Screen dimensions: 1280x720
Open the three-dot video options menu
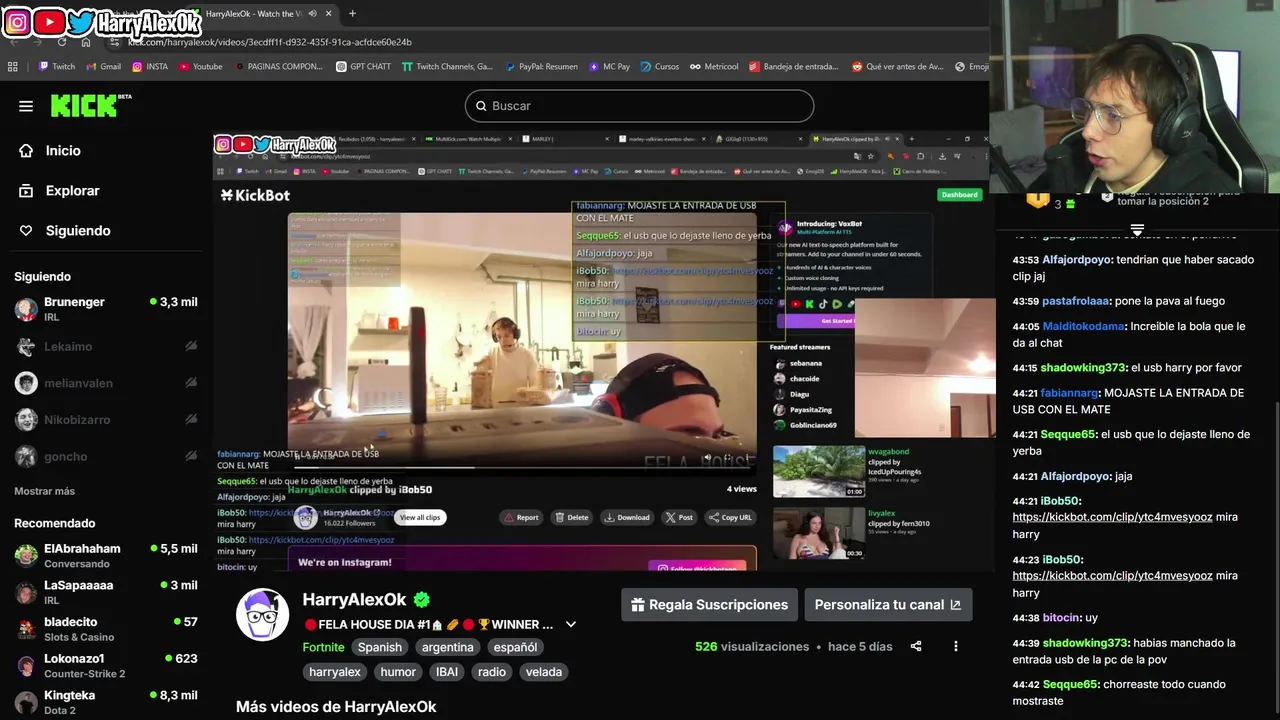click(955, 646)
